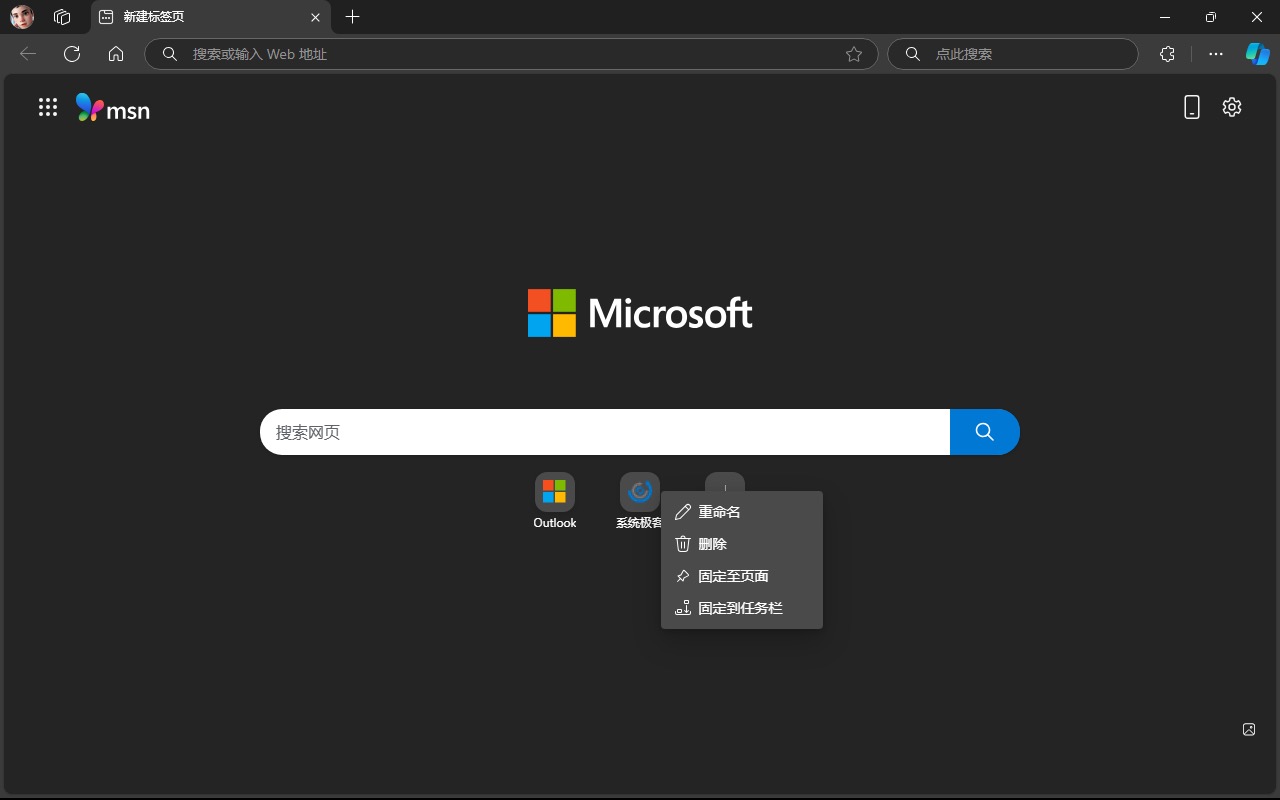Open the background image settings icon
Image resolution: width=1280 pixels, height=800 pixels.
click(x=1249, y=729)
